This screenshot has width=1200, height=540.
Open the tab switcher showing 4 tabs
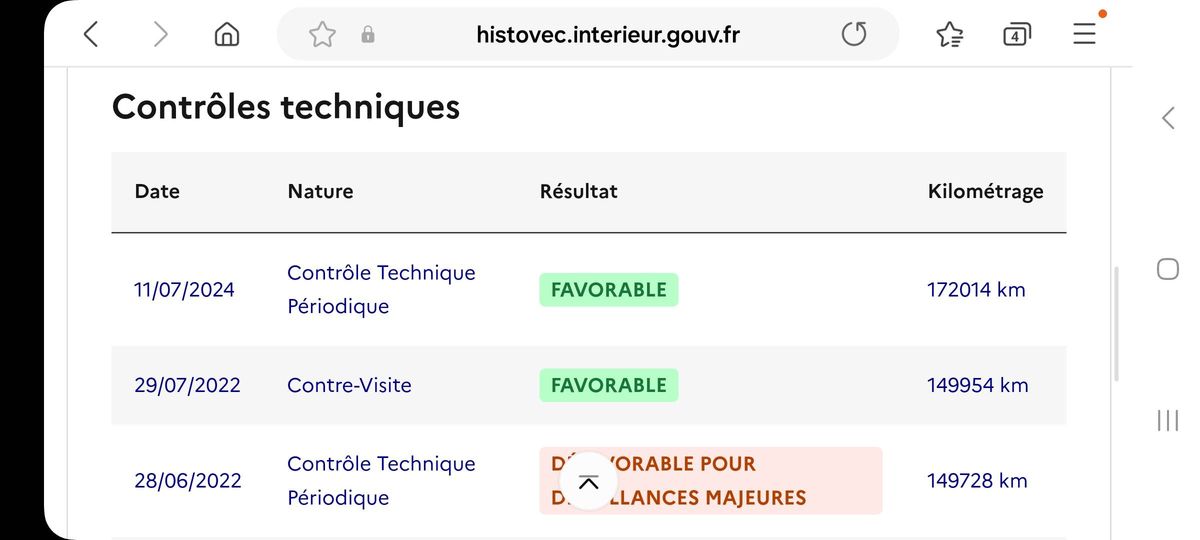click(1016, 35)
